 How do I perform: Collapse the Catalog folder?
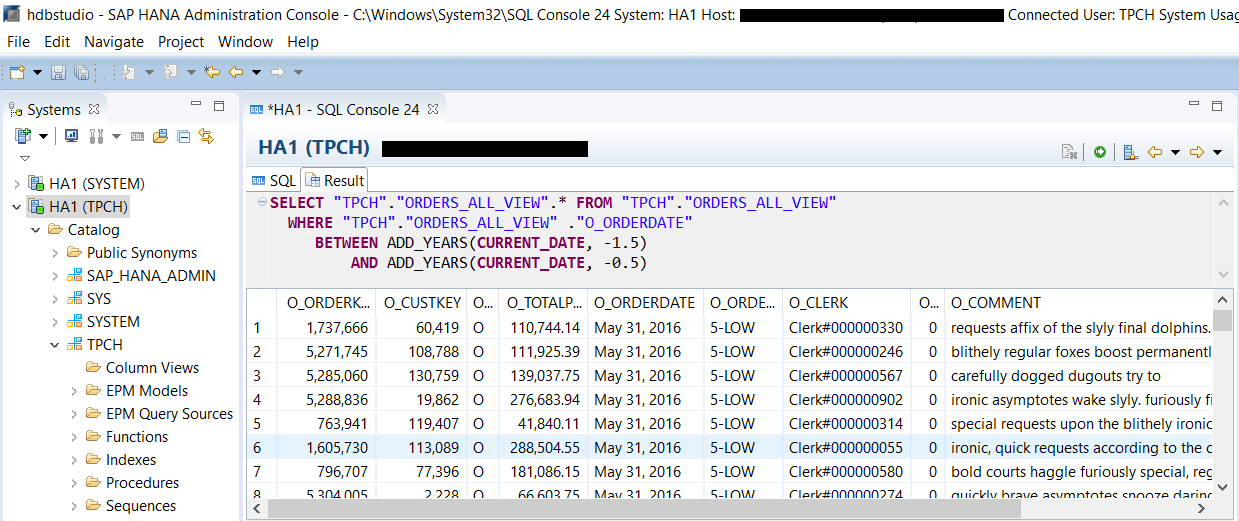click(36, 230)
